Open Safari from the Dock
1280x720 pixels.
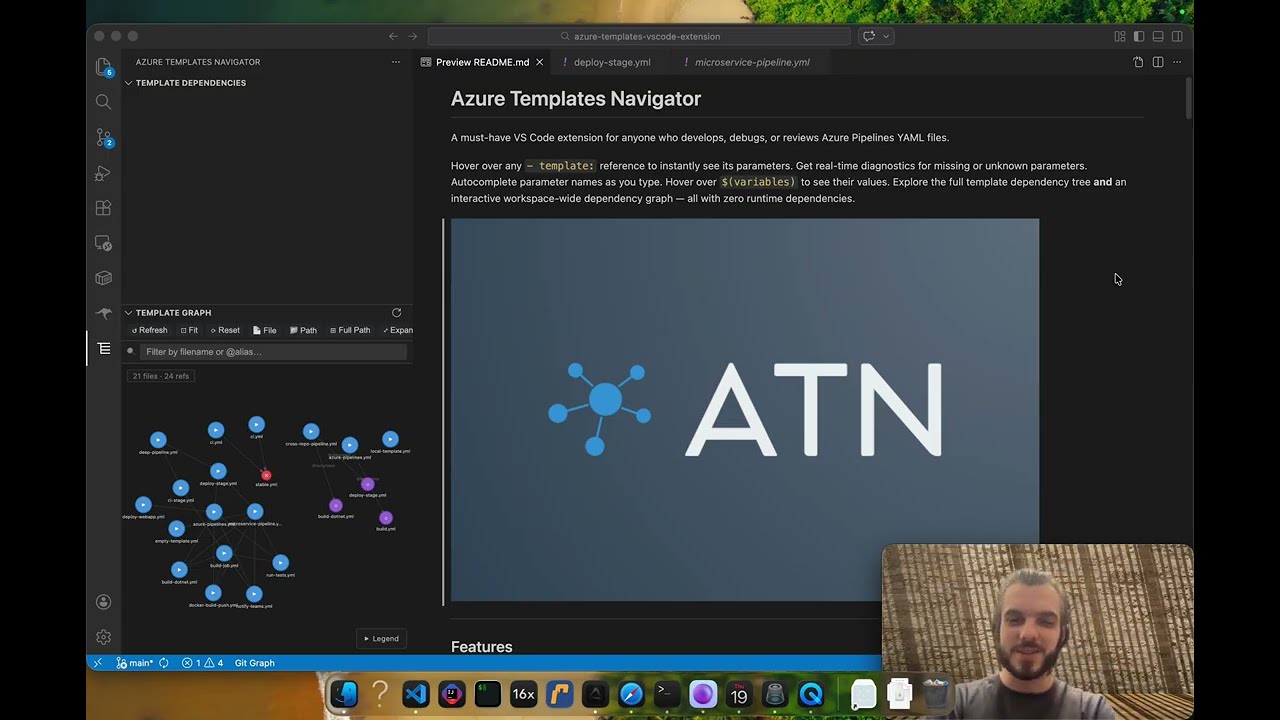(631, 693)
